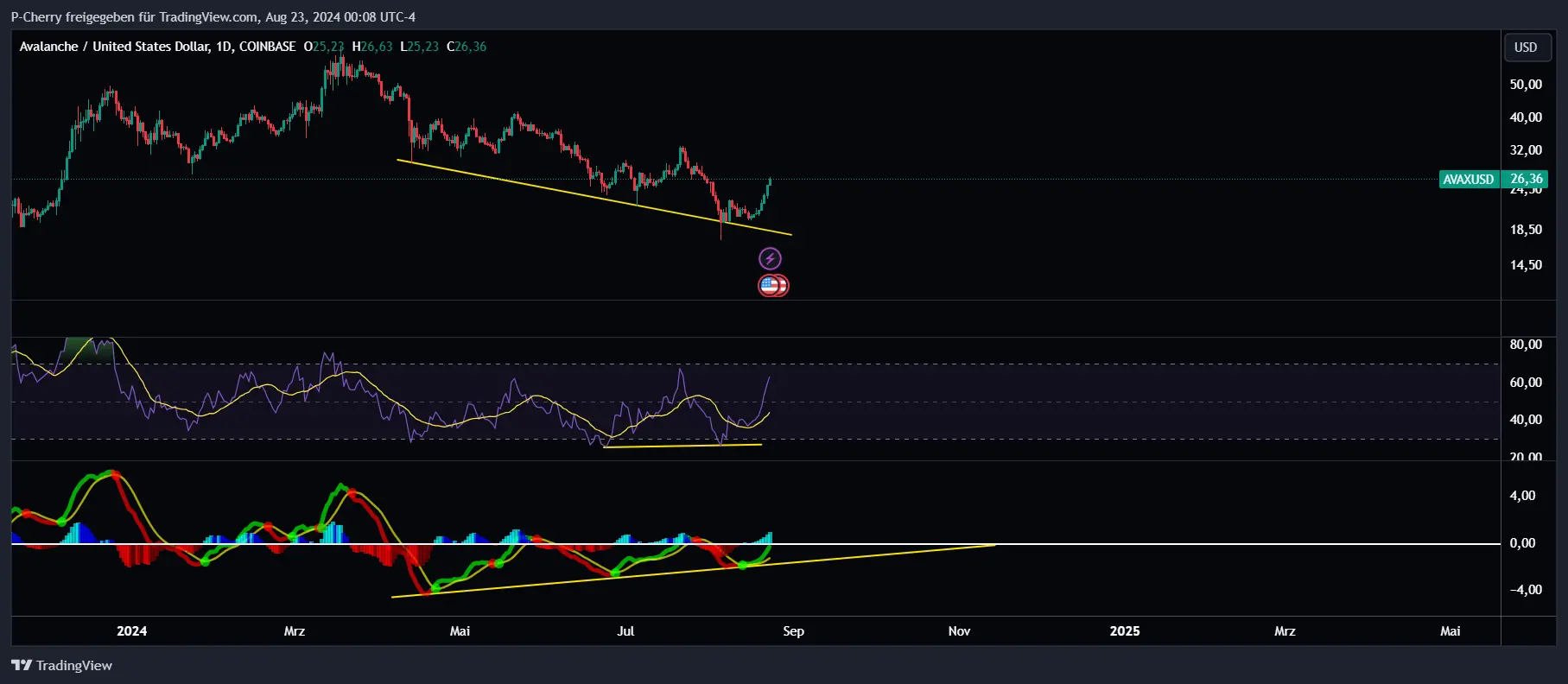This screenshot has width=1568, height=684.
Task: Select the yellow support line on RSI pane
Action: (682, 446)
